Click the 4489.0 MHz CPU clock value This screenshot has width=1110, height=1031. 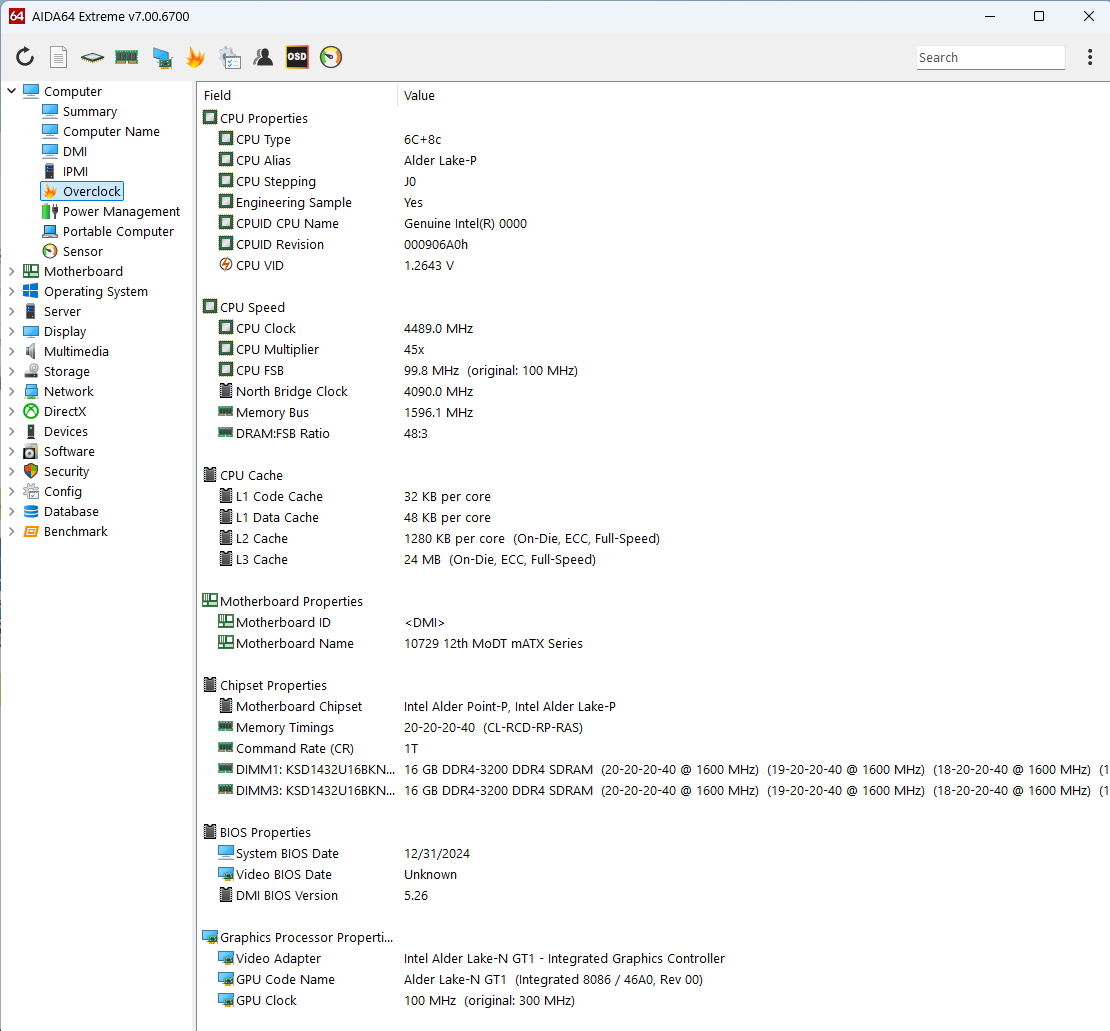click(x=438, y=328)
